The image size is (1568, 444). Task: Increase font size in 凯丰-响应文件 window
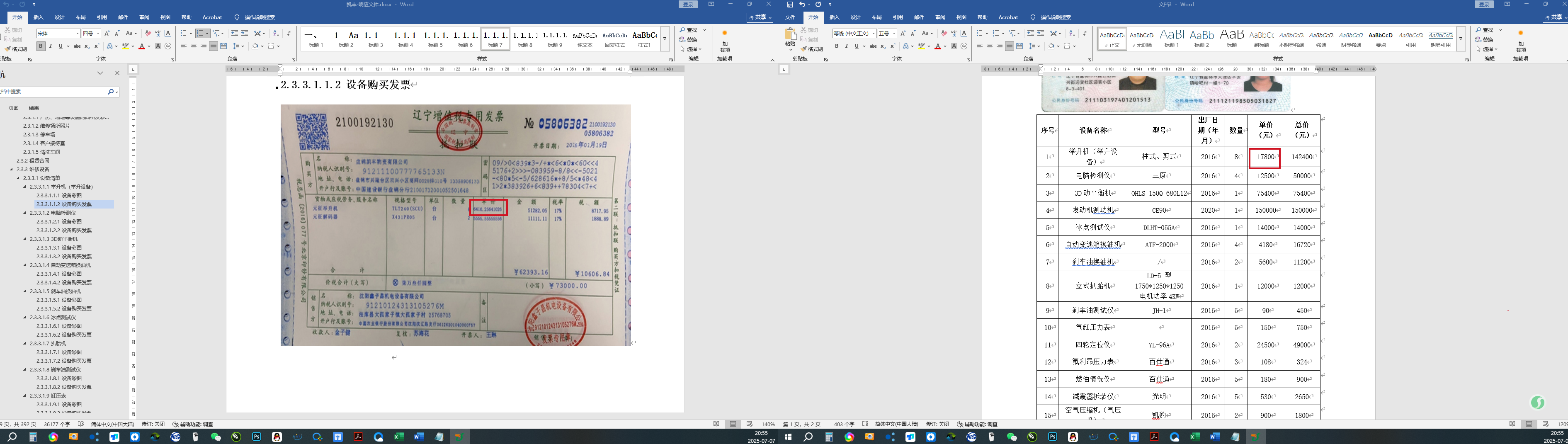[107, 34]
